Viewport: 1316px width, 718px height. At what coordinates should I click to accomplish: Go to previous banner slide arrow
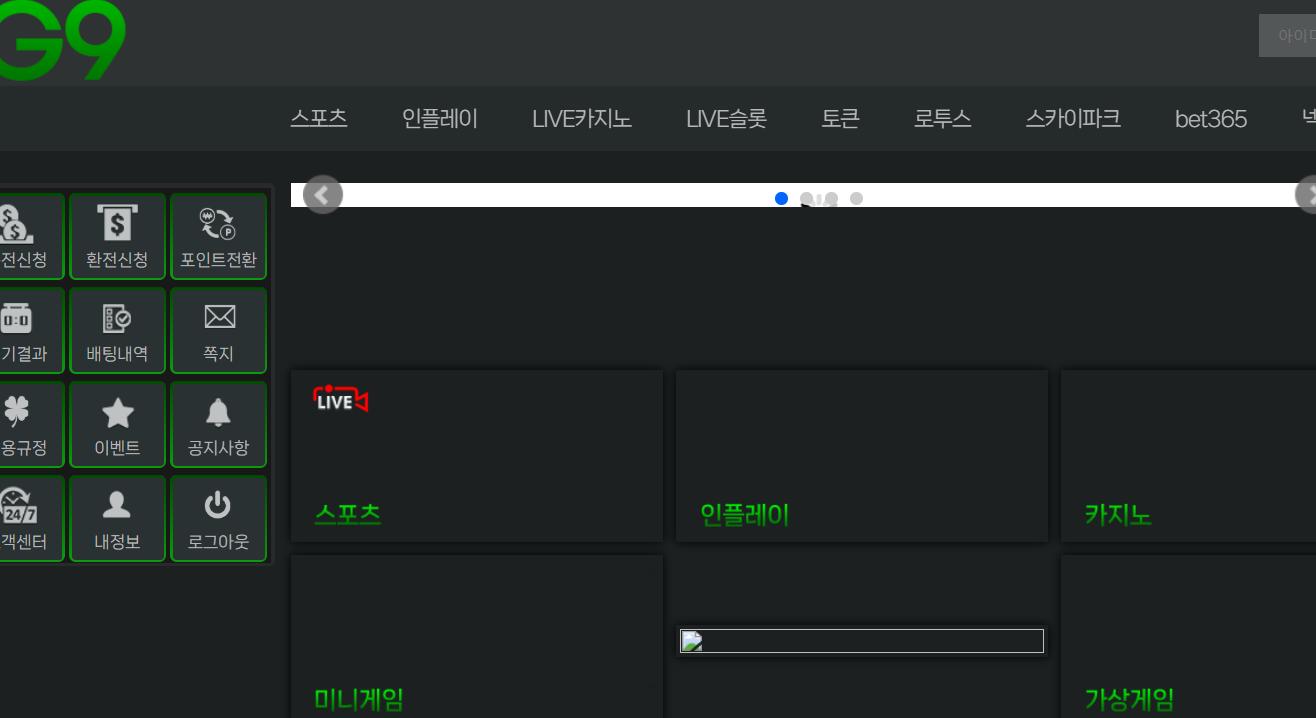point(322,195)
